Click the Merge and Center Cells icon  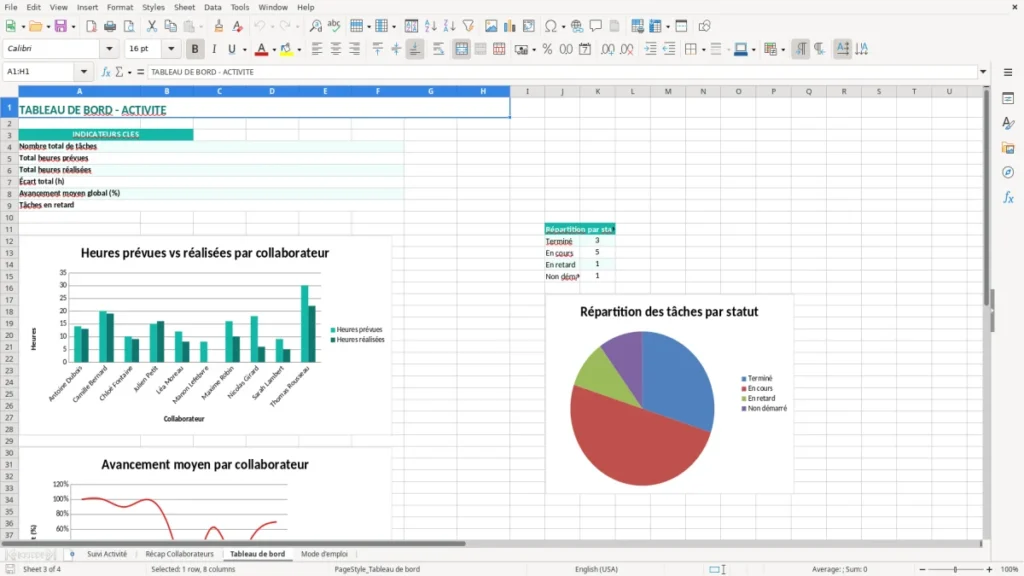[461, 49]
